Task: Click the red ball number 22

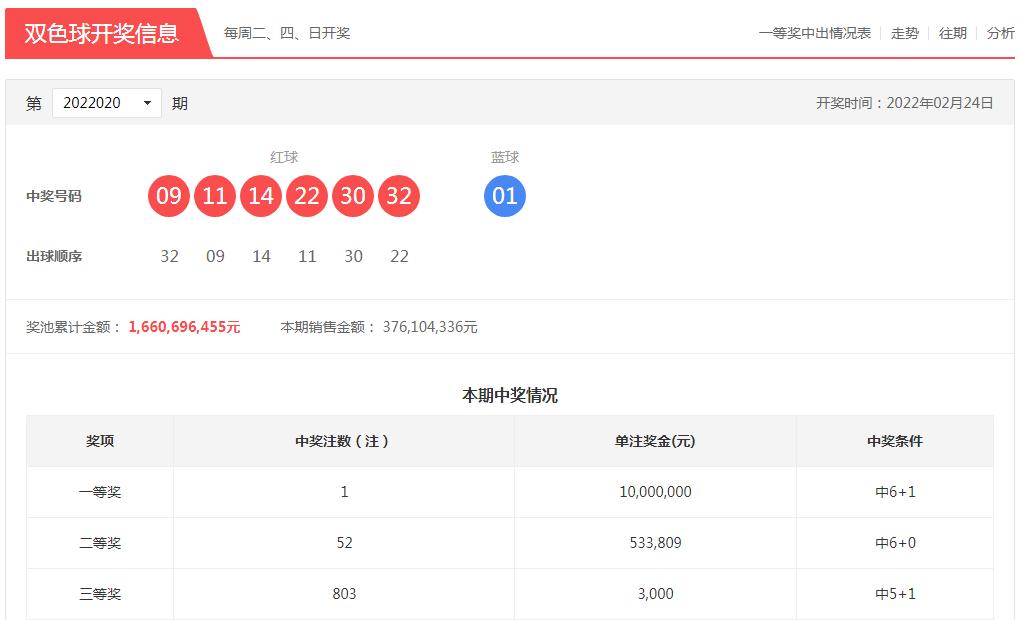Action: pos(307,196)
